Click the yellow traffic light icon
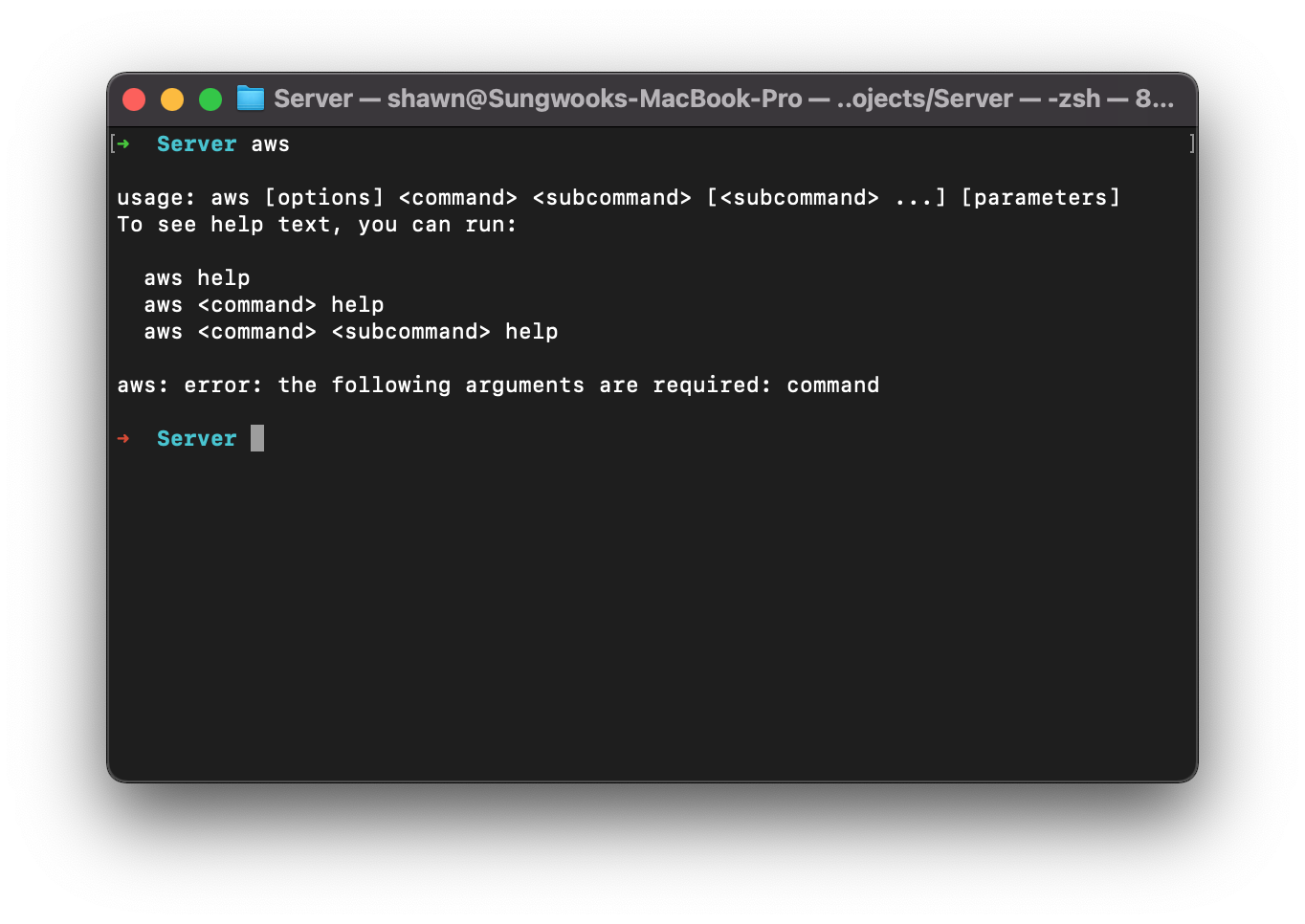 tap(172, 99)
